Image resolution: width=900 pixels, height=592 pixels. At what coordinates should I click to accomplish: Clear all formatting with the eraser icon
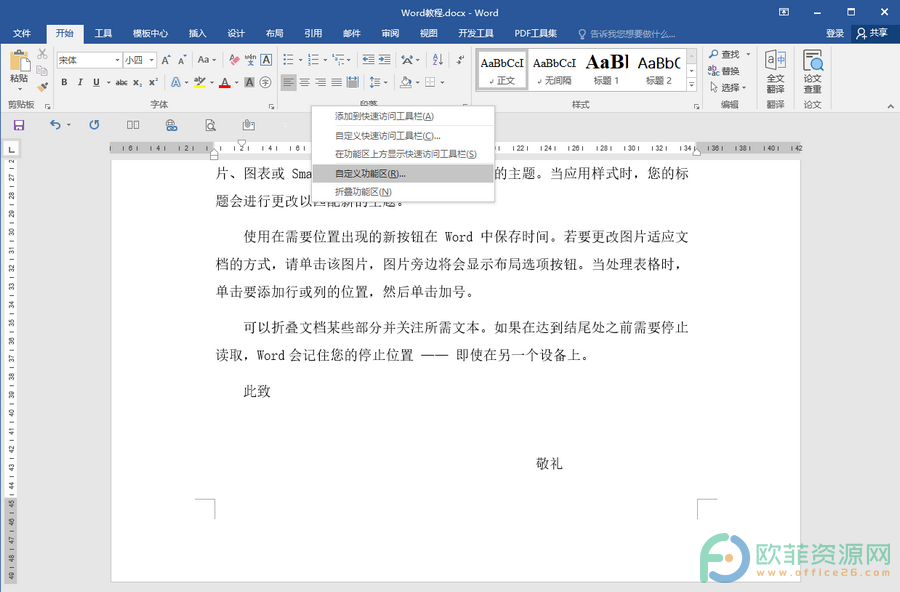[234, 60]
